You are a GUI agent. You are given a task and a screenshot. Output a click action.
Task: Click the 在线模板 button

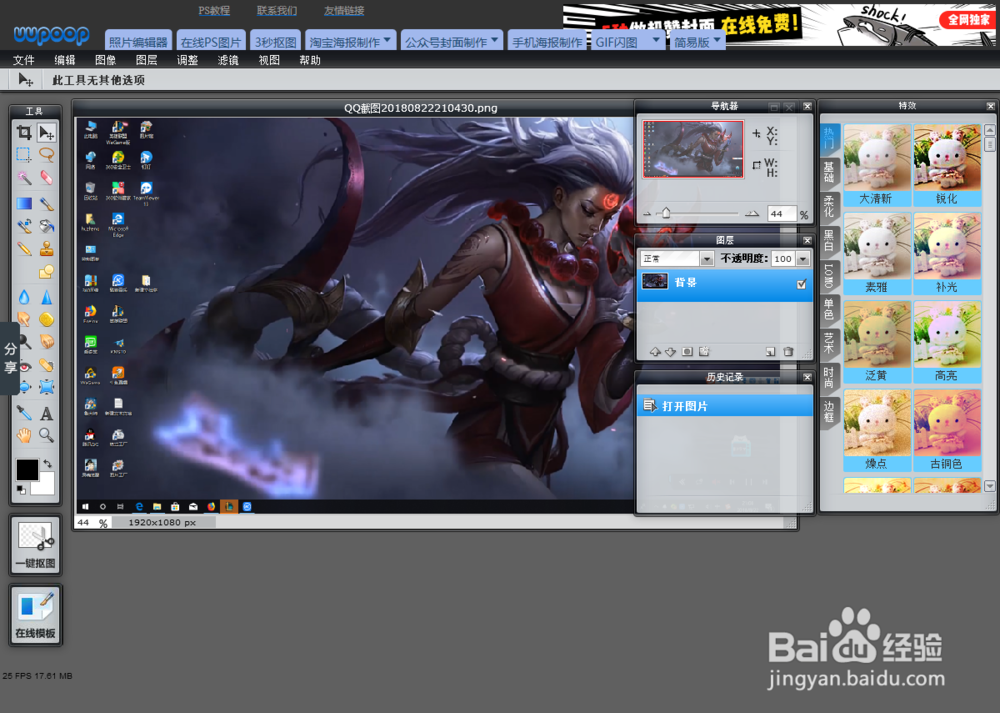(36, 615)
